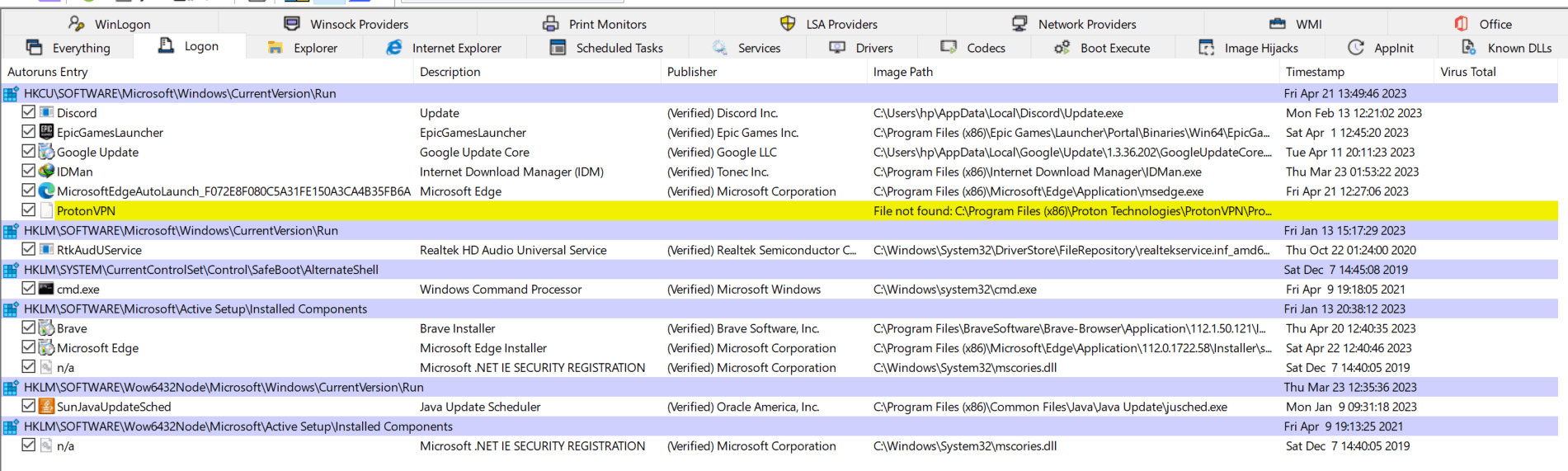Image resolution: width=1568 pixels, height=471 pixels.
Task: Click the Microsoft Edge autolaunch icon
Action: click(x=46, y=191)
